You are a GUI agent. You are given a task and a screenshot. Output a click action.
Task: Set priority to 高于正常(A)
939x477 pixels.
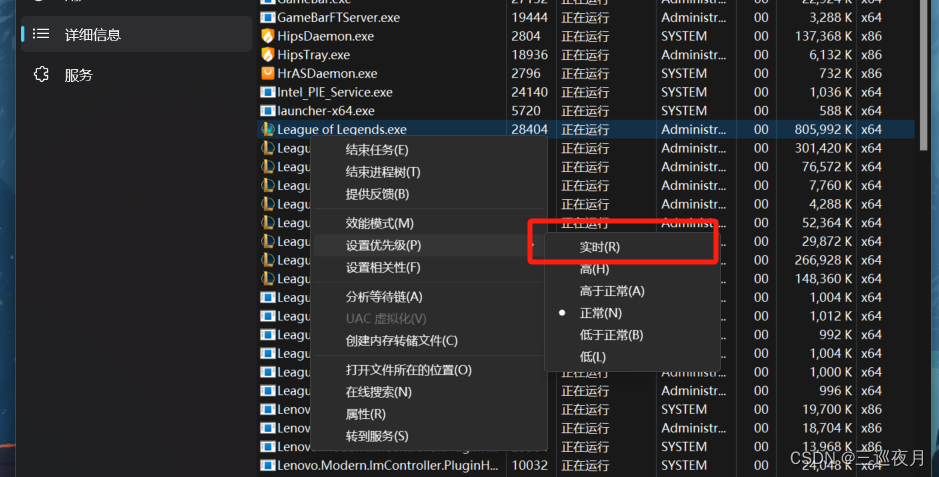click(x=631, y=291)
